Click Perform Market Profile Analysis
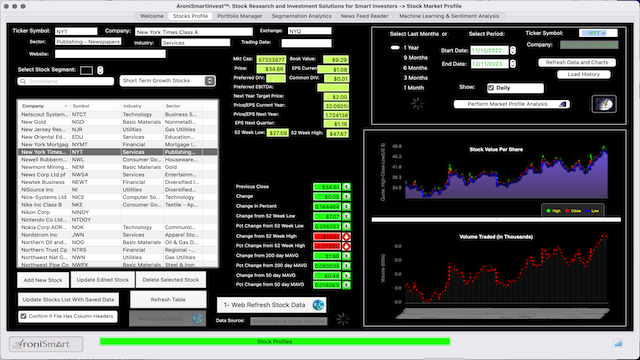Image resolution: width=640 pixels, height=360 pixels. pos(511,104)
